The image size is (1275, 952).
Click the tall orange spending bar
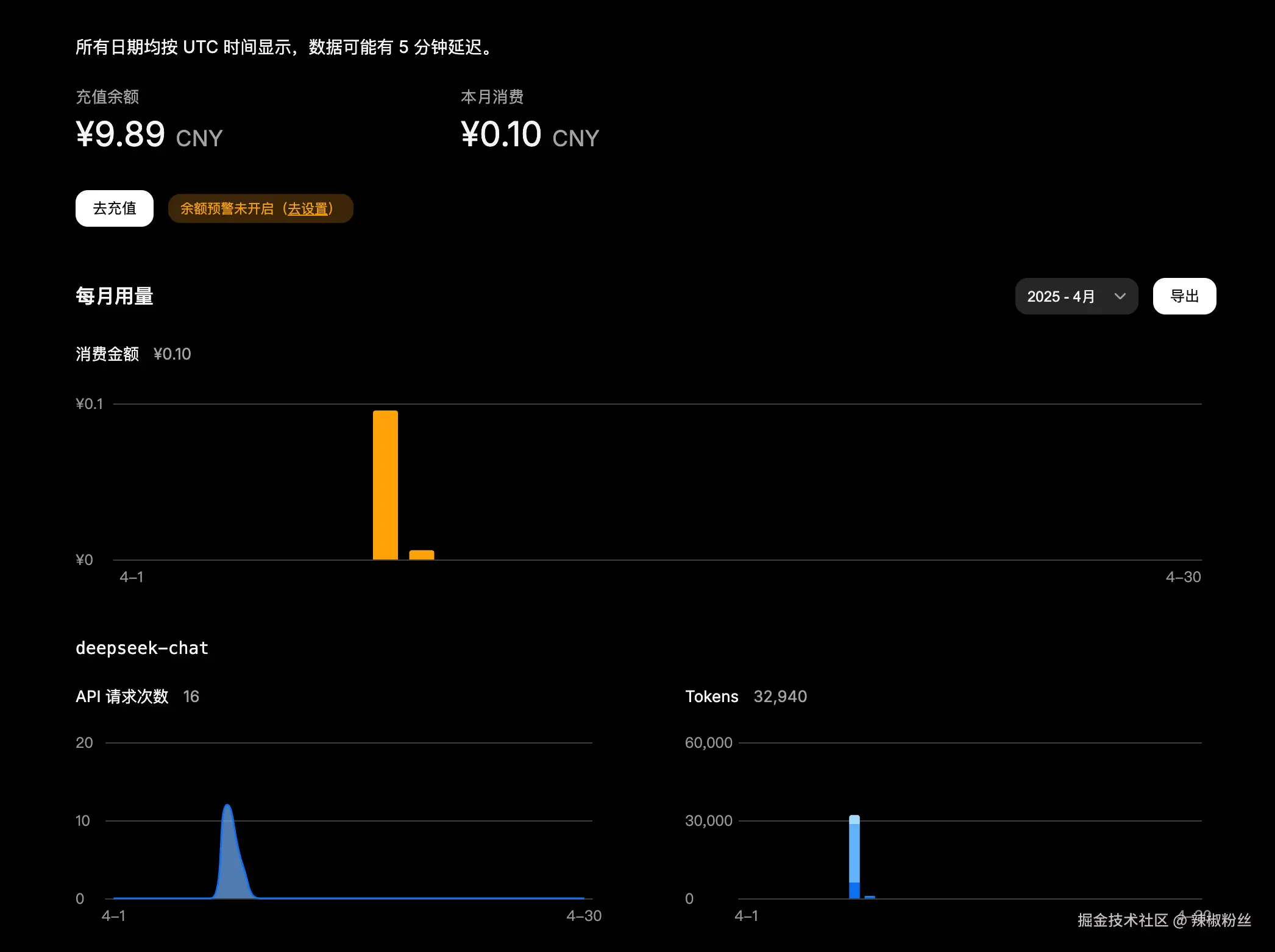[385, 485]
